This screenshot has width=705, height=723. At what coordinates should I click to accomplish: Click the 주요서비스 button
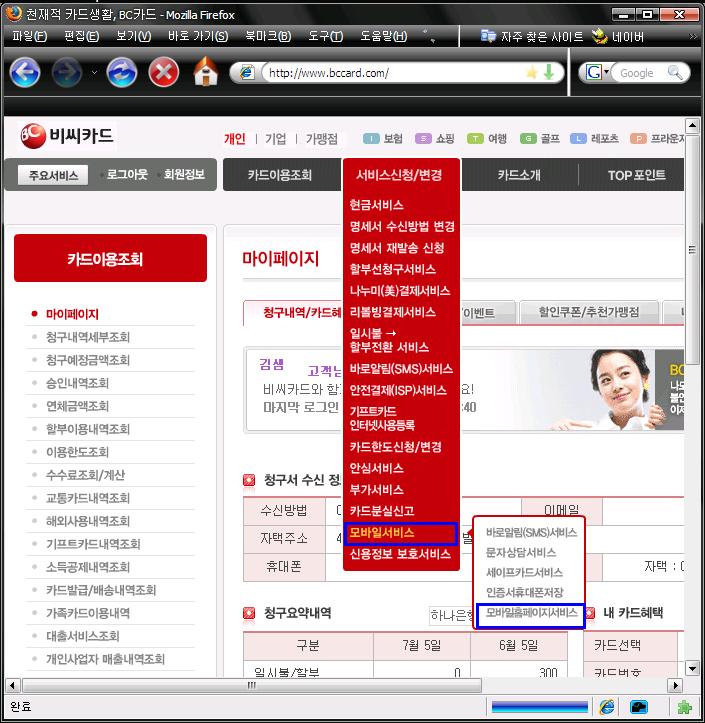53,175
